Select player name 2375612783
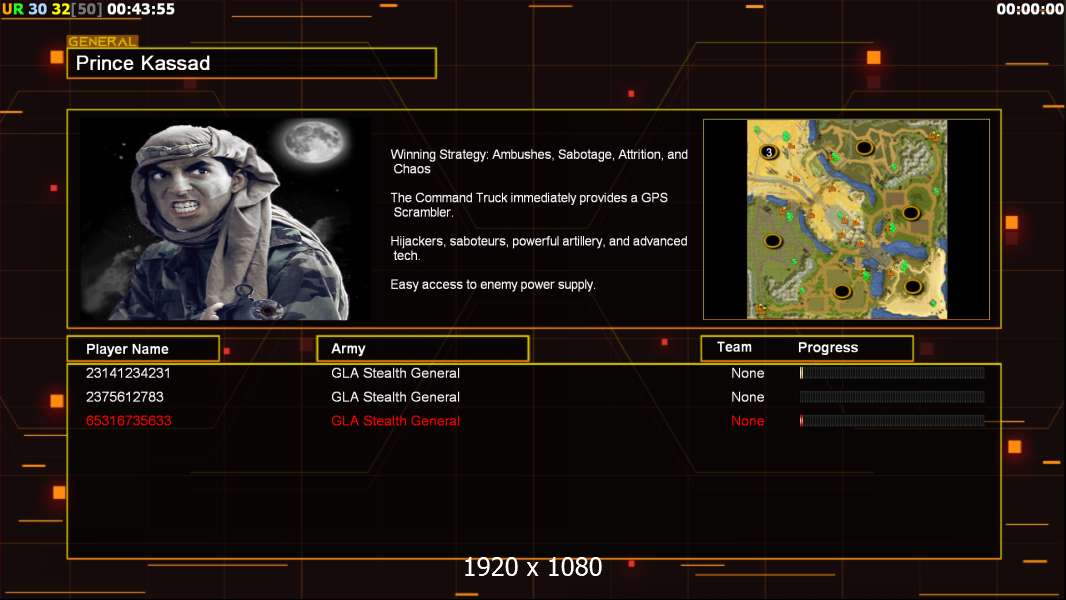Screen dimensions: 1066x600 (x=124, y=397)
